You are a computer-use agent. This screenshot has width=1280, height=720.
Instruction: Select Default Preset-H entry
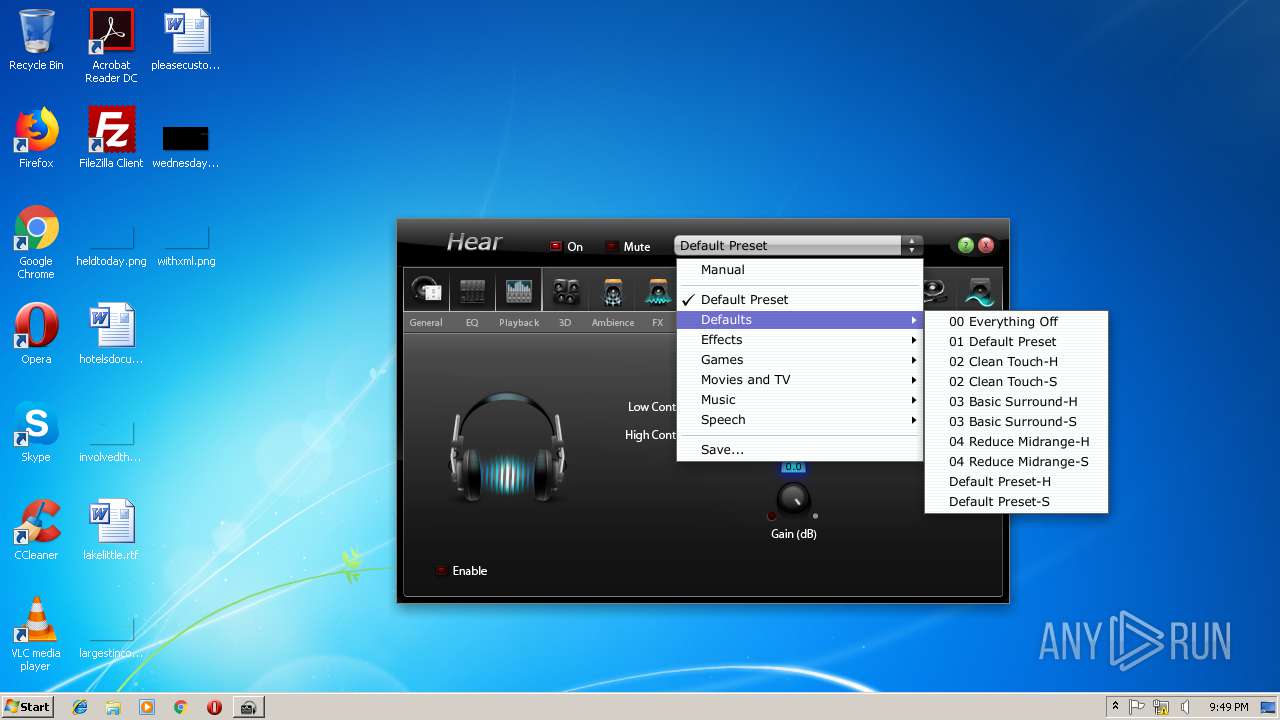pyautogui.click(x=1016, y=482)
